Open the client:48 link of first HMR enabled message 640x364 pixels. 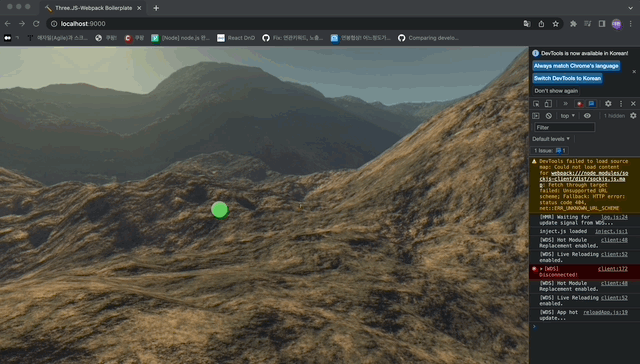[614, 240]
